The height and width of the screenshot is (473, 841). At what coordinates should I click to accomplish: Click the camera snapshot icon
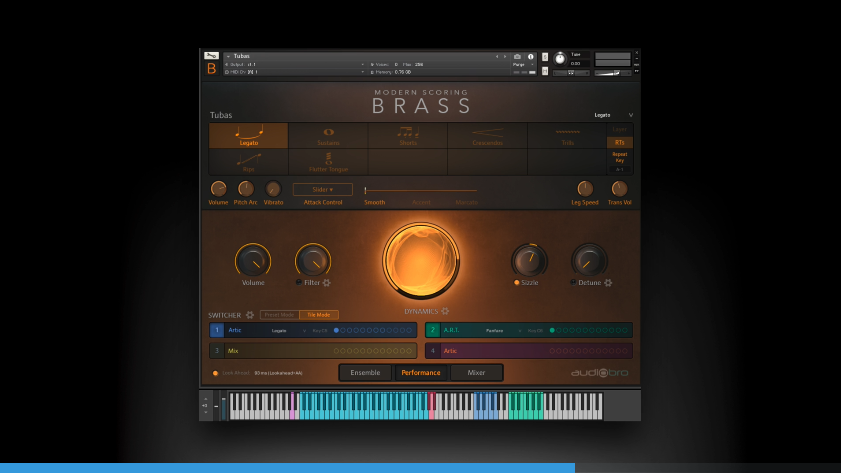point(517,56)
